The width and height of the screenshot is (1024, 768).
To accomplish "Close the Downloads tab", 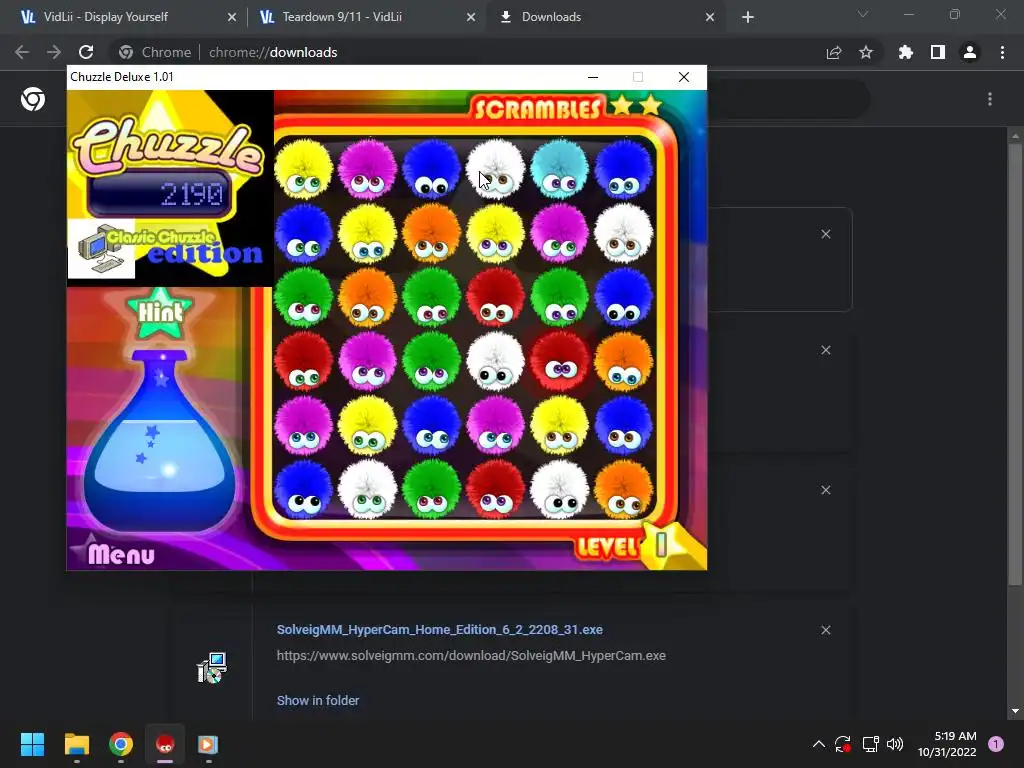I will (x=710, y=17).
